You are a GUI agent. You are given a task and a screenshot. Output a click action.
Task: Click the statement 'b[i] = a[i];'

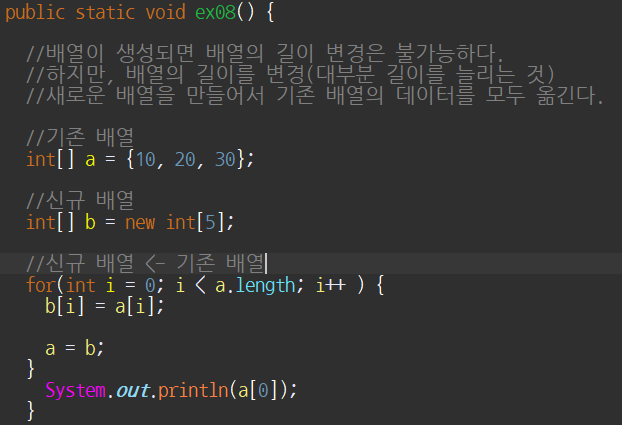(x=105, y=306)
